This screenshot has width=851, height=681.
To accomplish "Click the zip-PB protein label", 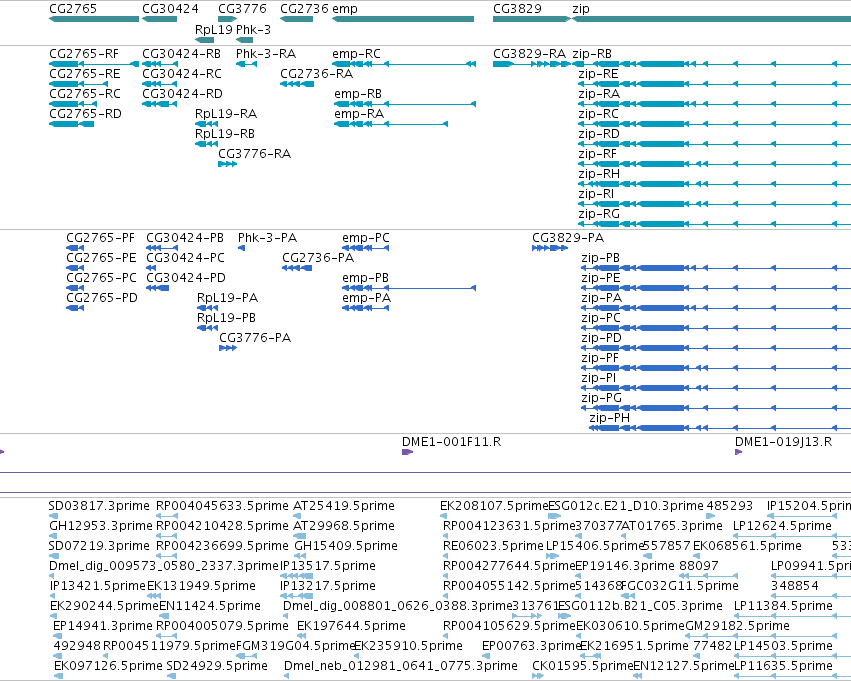I will point(600,258).
